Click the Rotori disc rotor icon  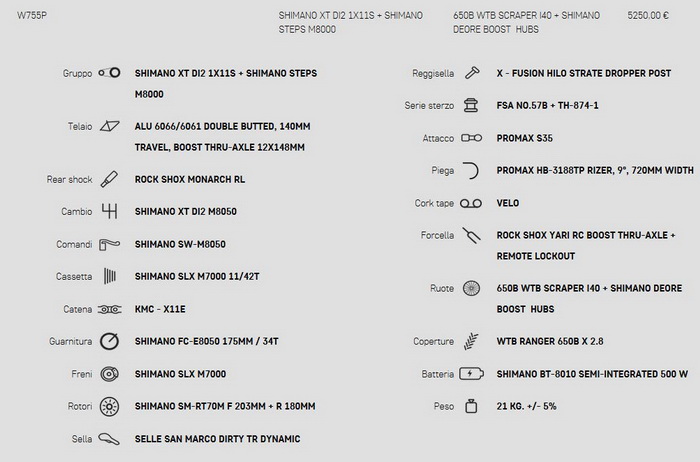109,407
